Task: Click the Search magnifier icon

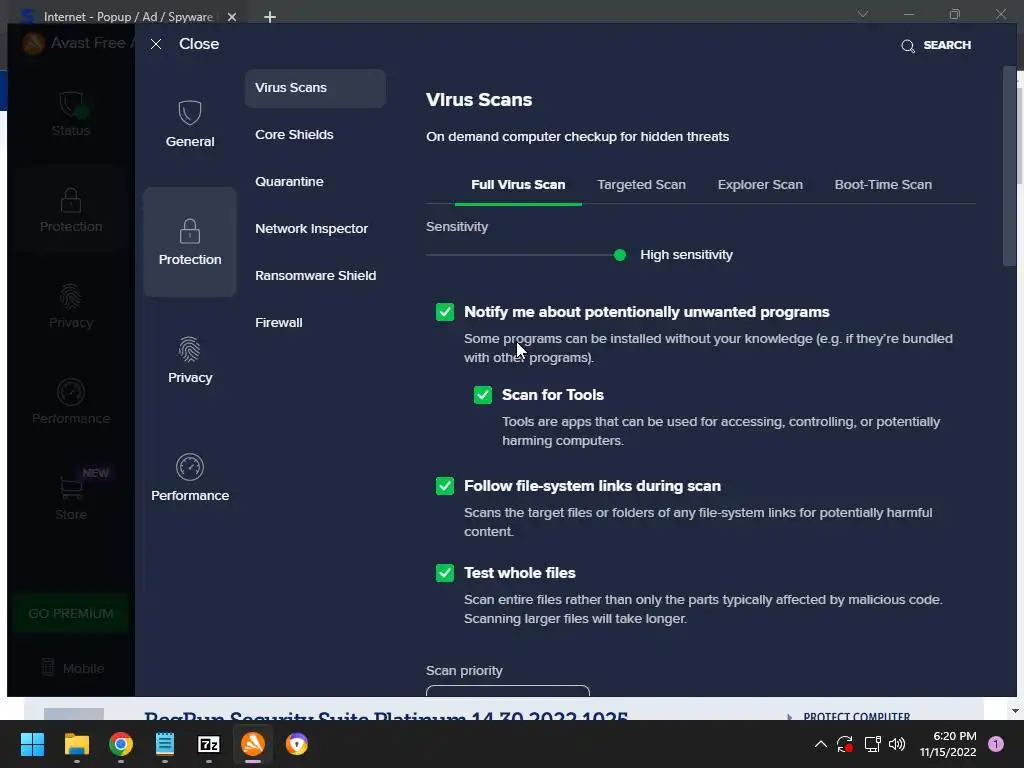Action: 907,46
